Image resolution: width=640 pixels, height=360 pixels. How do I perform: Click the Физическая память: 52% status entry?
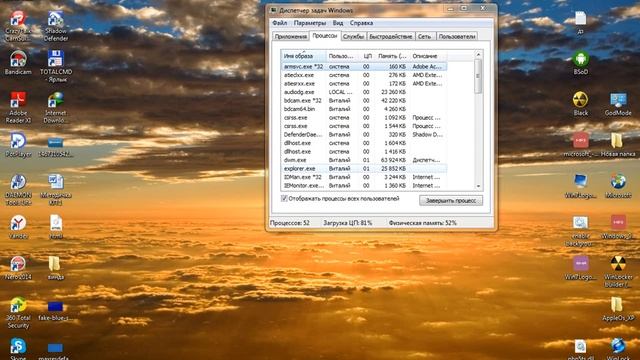pyautogui.click(x=423, y=223)
